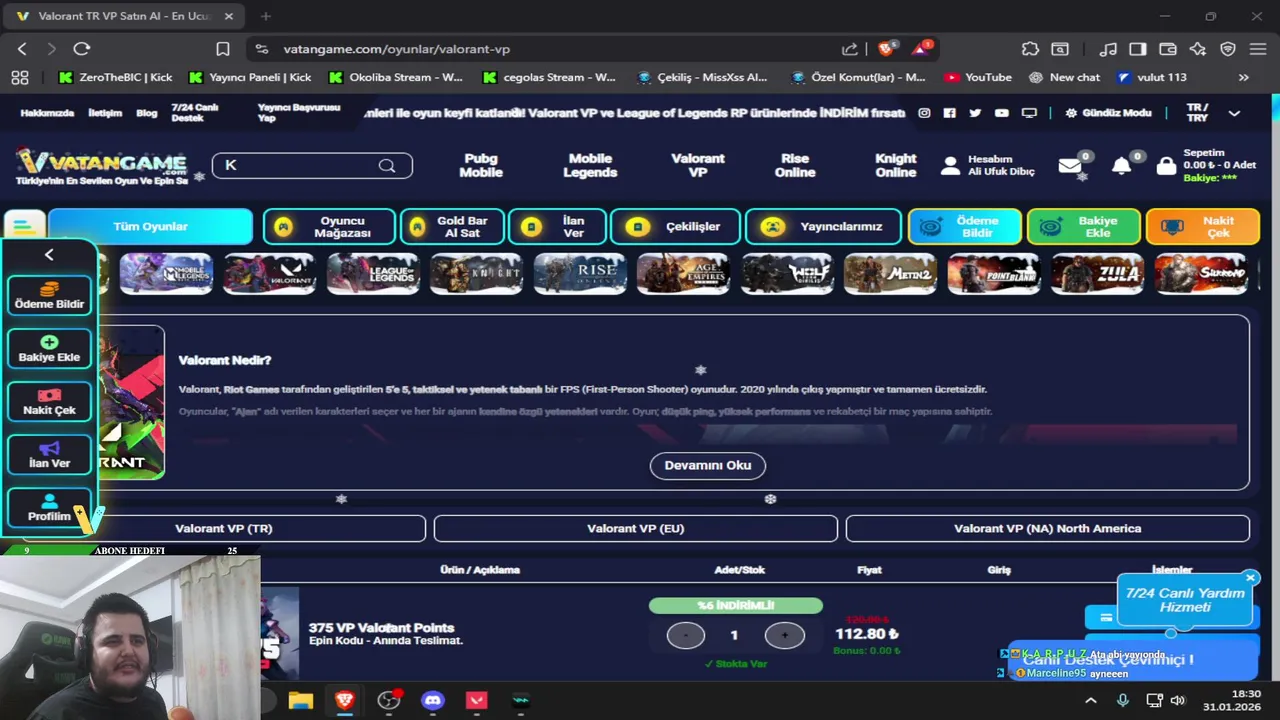Select the Metin2 game thumbnail

coord(890,274)
